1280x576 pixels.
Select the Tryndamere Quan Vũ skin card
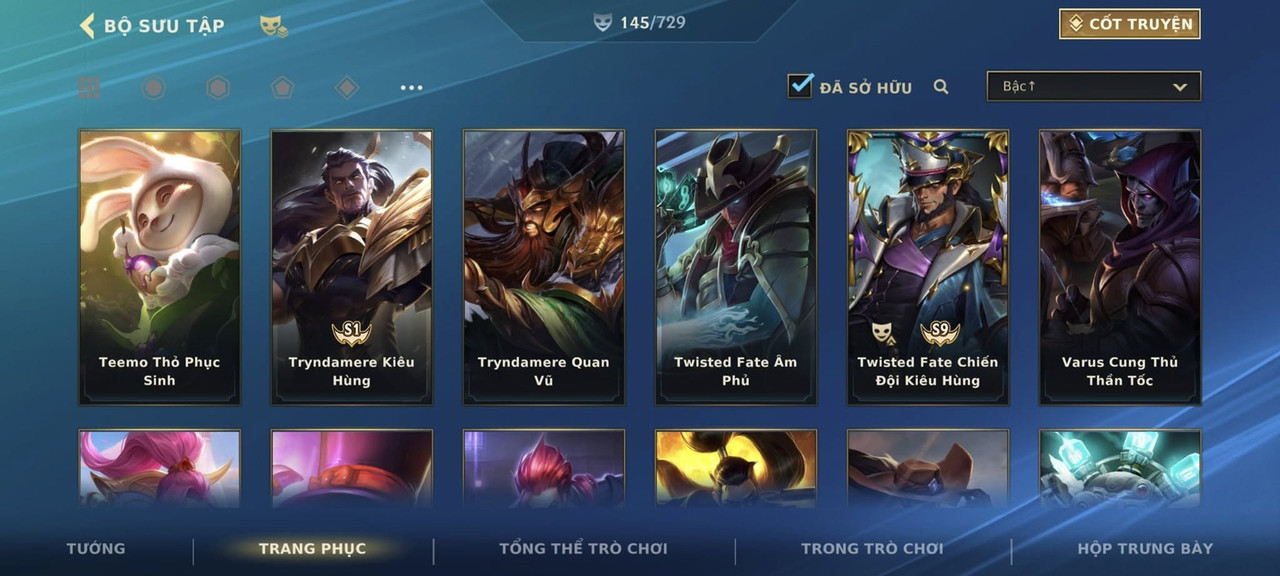coord(544,267)
